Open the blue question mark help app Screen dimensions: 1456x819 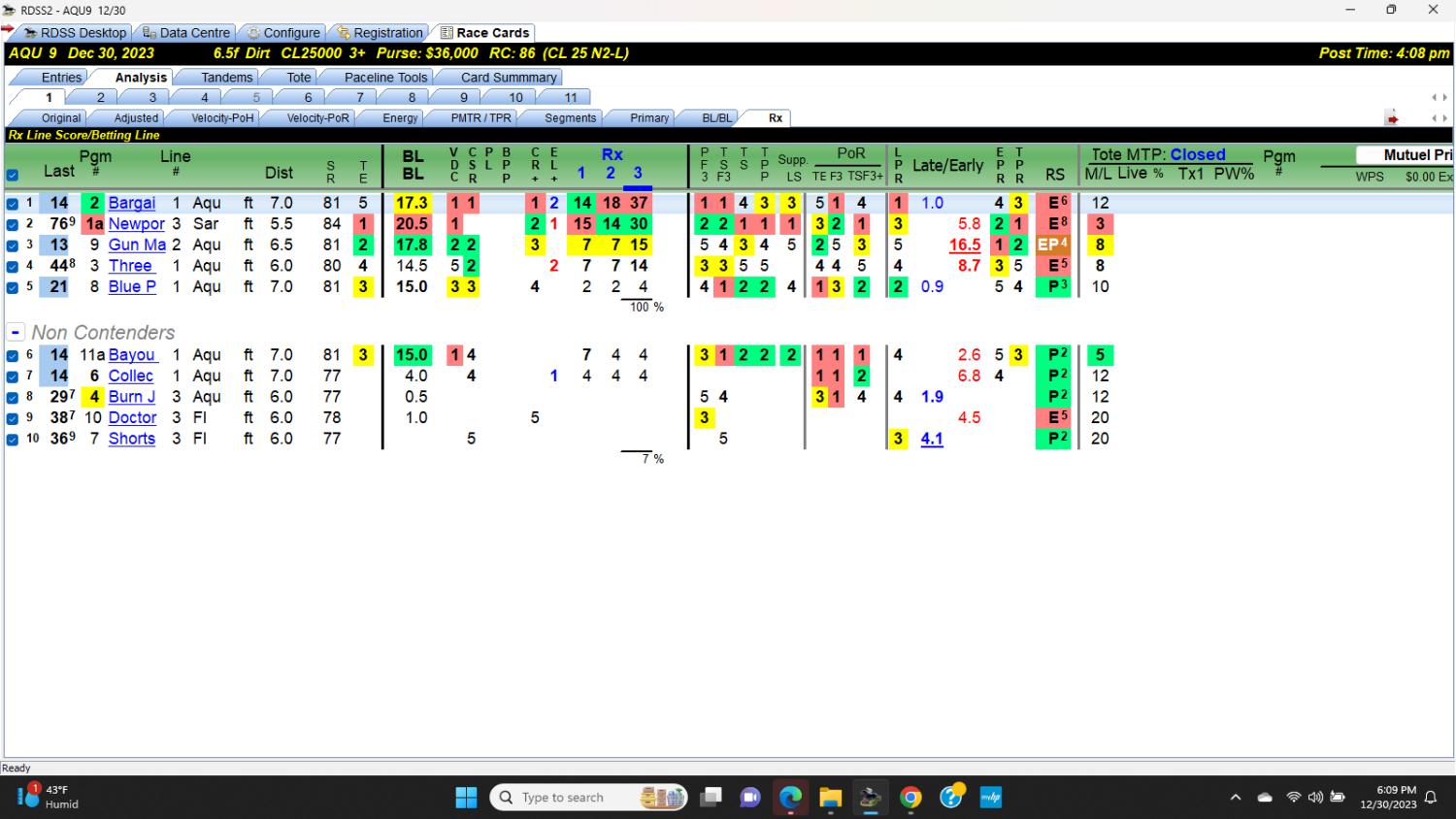click(x=951, y=797)
